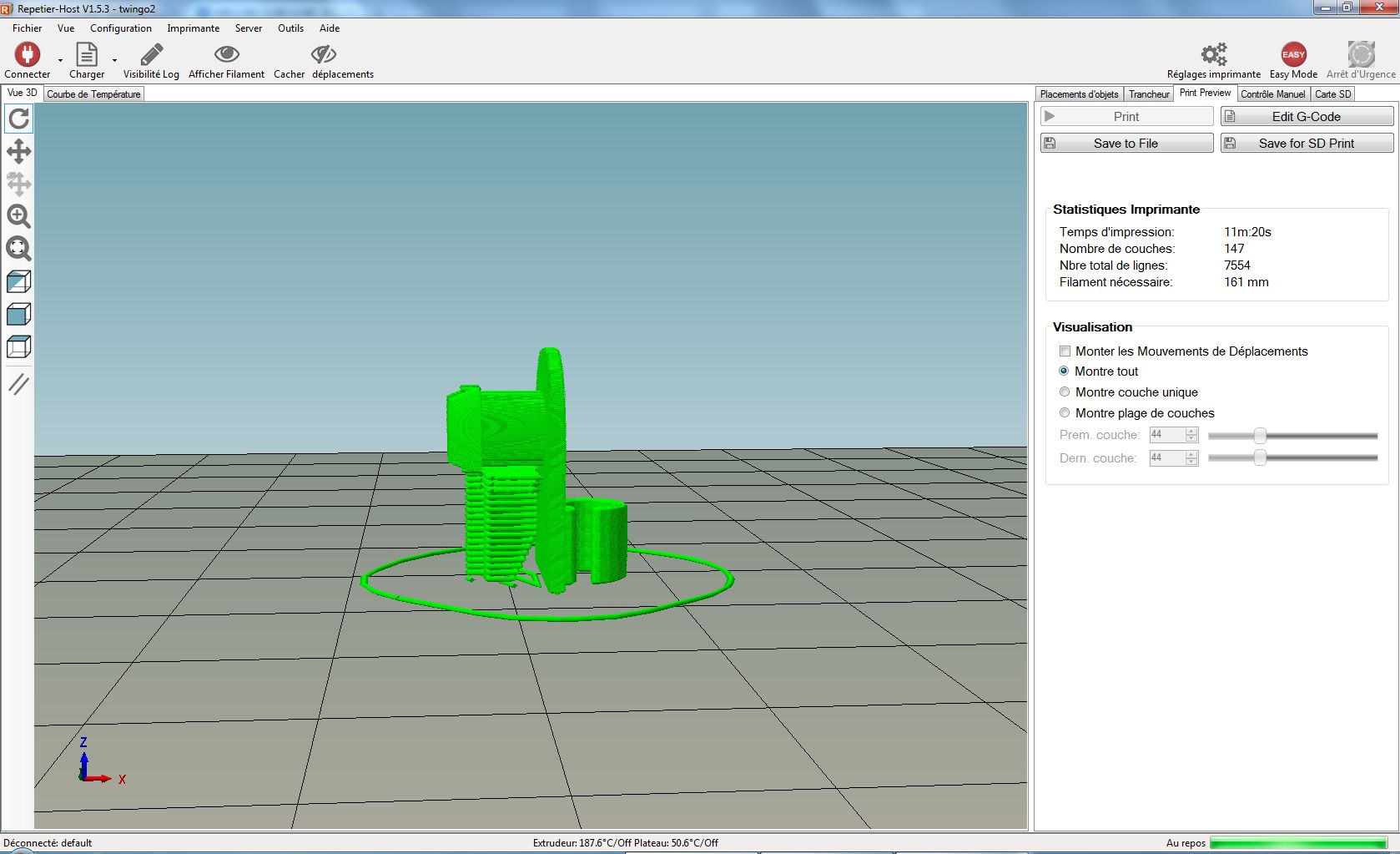Click Nombre de couches value 147
Image resolution: width=1400 pixels, height=854 pixels.
pos(1234,249)
